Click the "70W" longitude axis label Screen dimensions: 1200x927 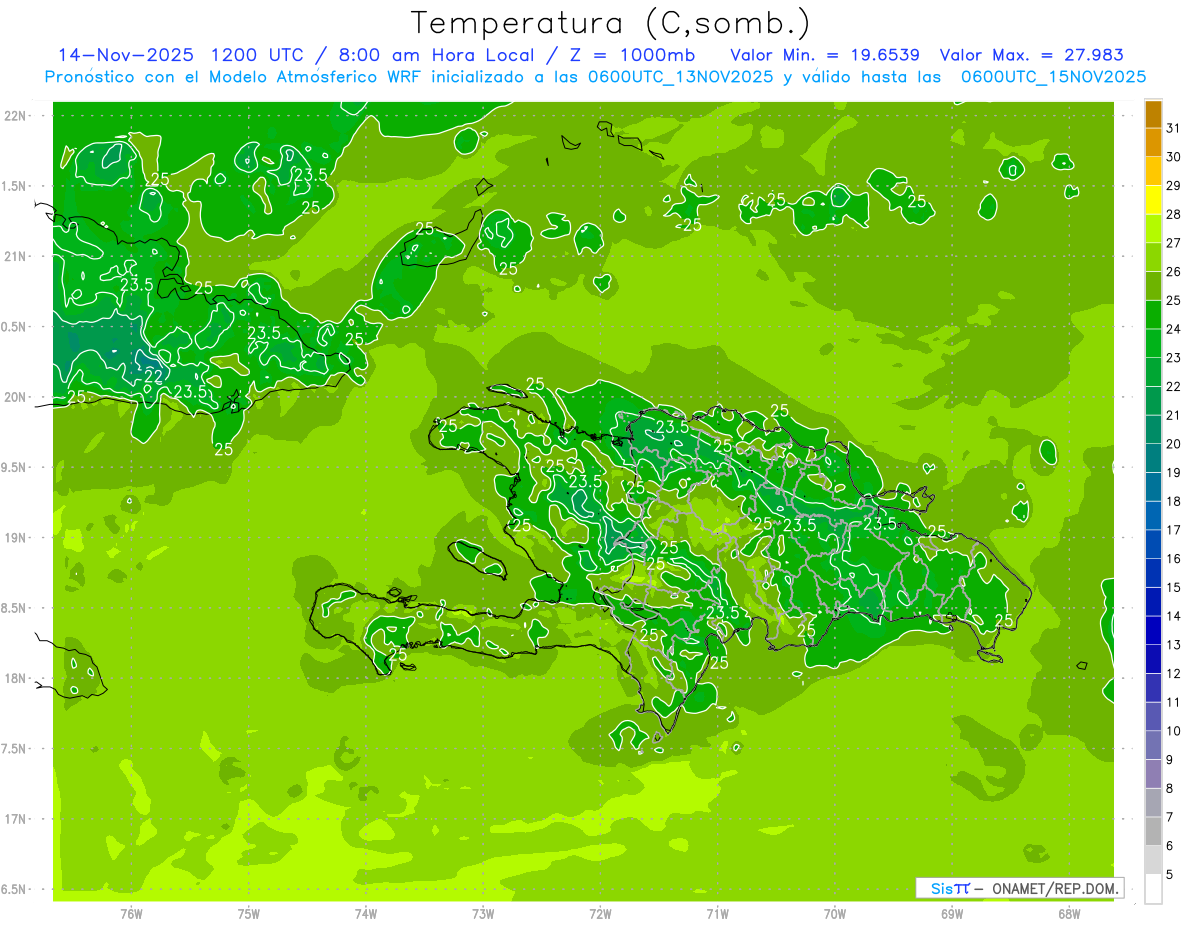coord(834,913)
